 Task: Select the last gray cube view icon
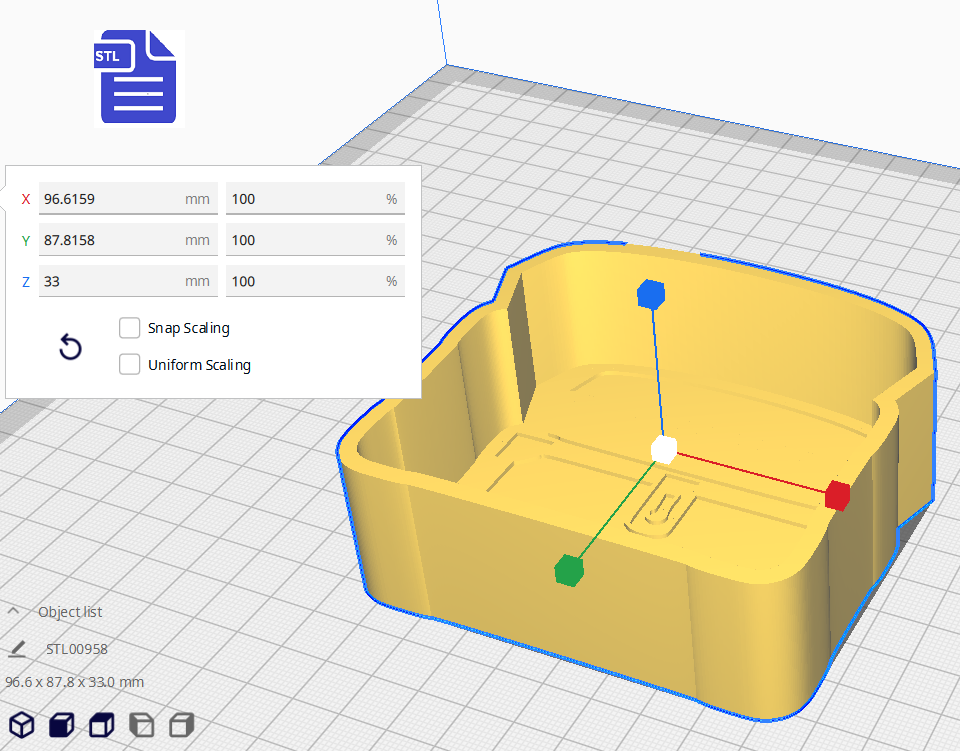pos(181,725)
